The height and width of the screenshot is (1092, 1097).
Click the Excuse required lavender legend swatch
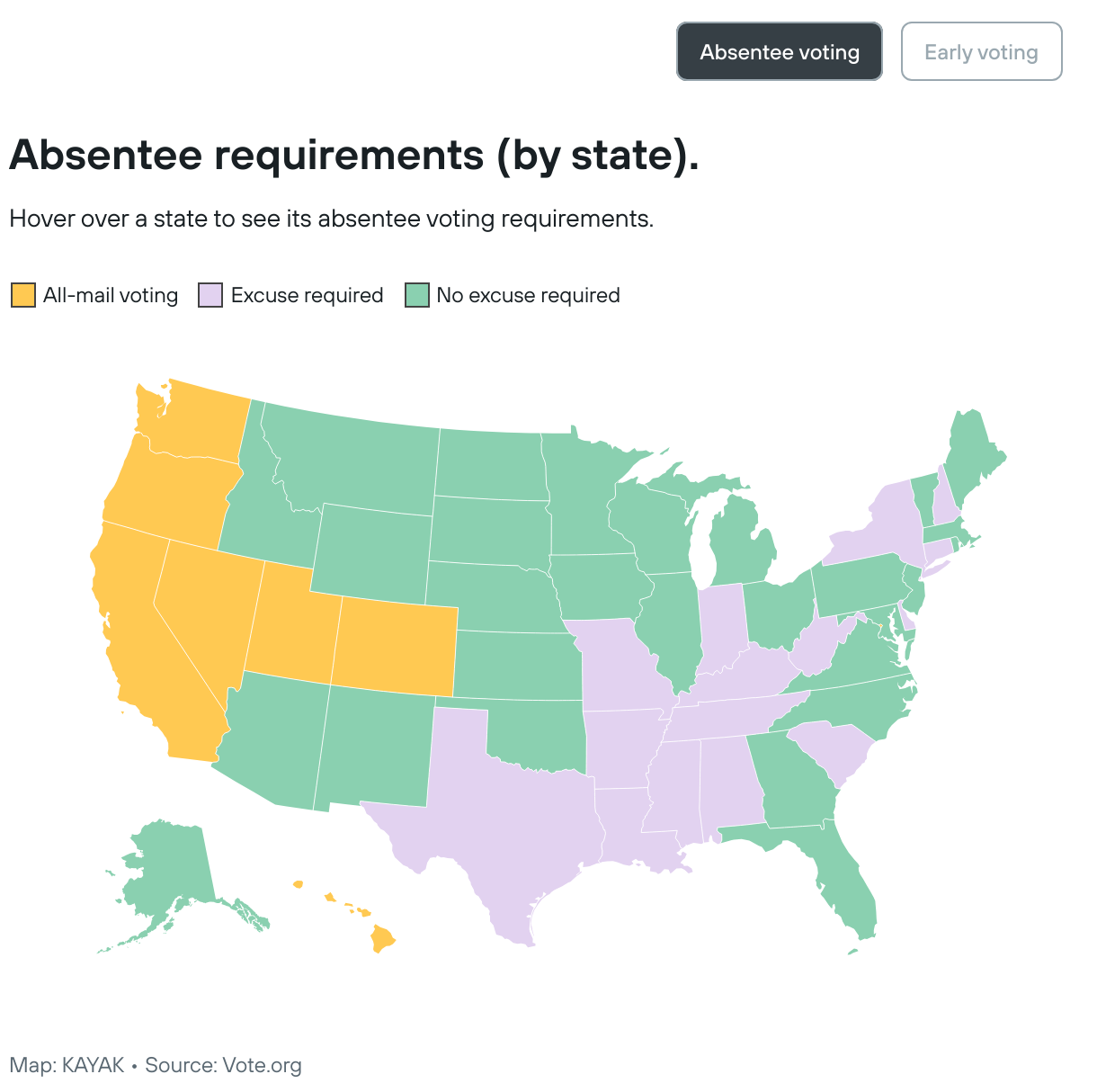pos(210,295)
